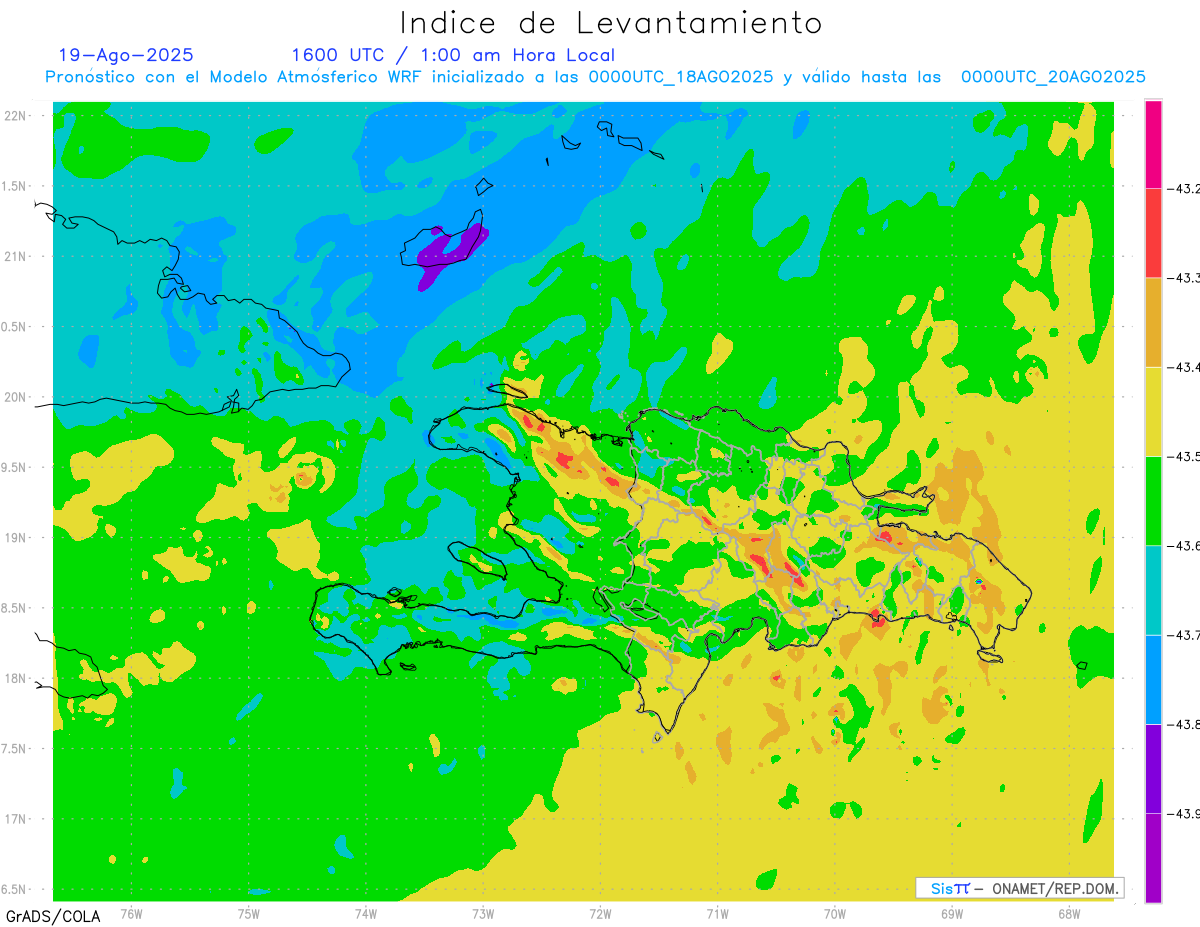Select the '7.5N' latitude label
The width and height of the screenshot is (1200, 927).
15,749
